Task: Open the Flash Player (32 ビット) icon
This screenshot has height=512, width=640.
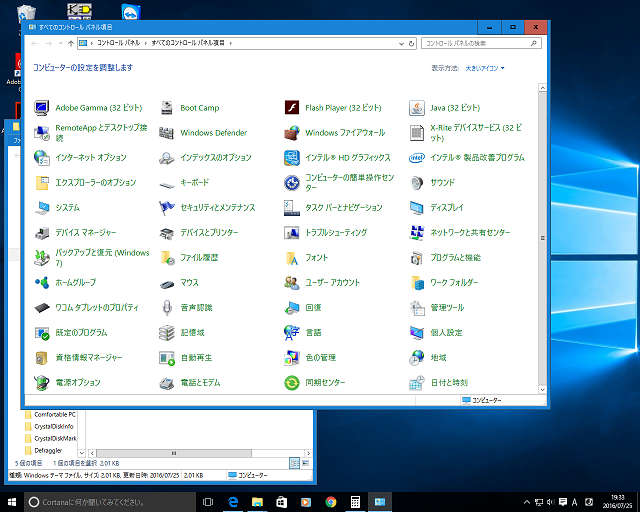Action: click(291, 108)
